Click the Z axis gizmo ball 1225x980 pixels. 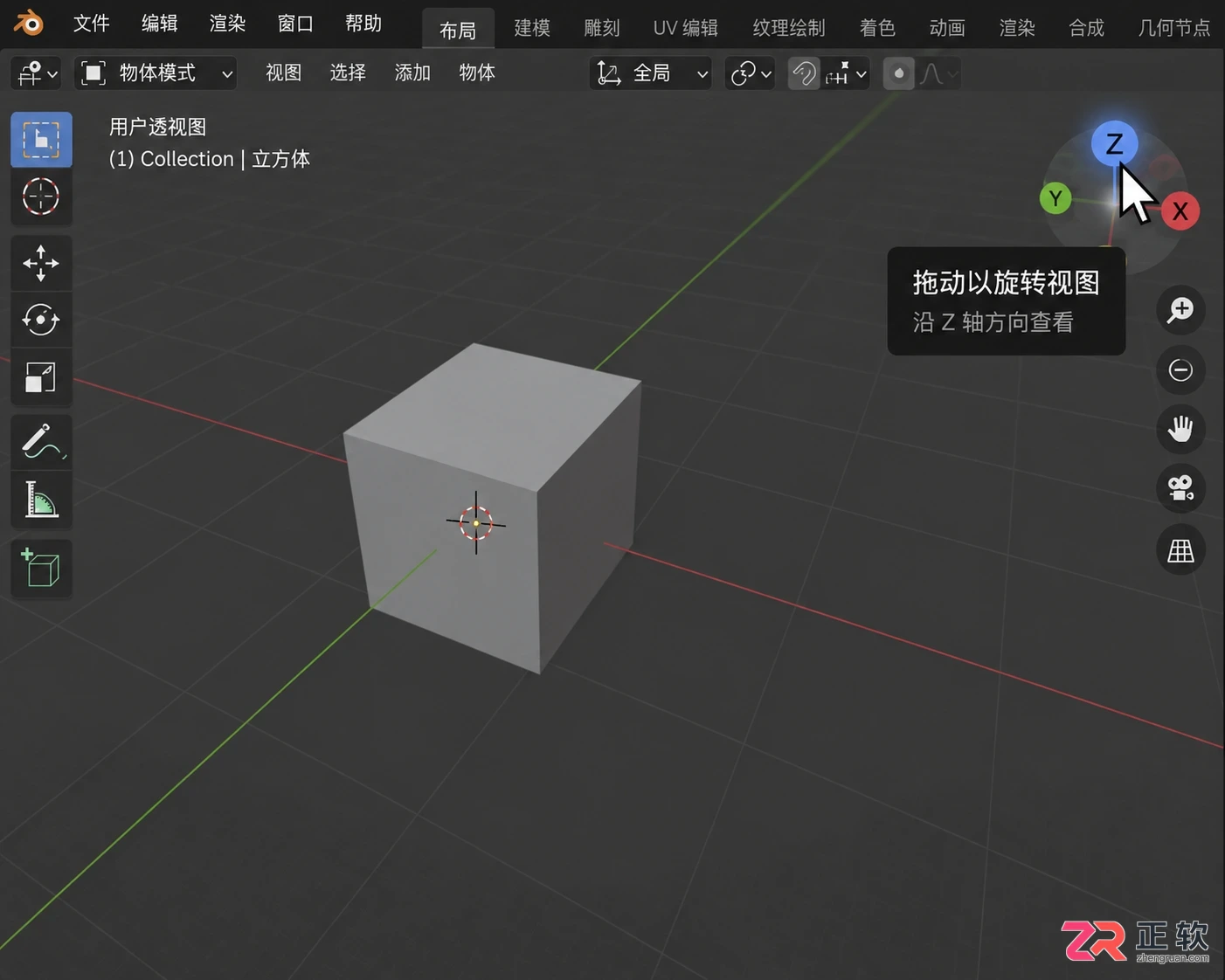(1114, 143)
